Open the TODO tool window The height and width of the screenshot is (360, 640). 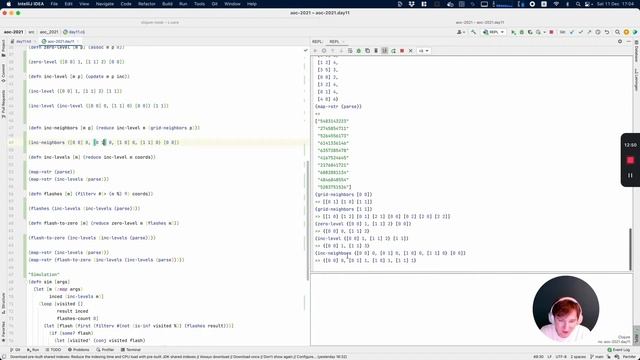pos(53,350)
